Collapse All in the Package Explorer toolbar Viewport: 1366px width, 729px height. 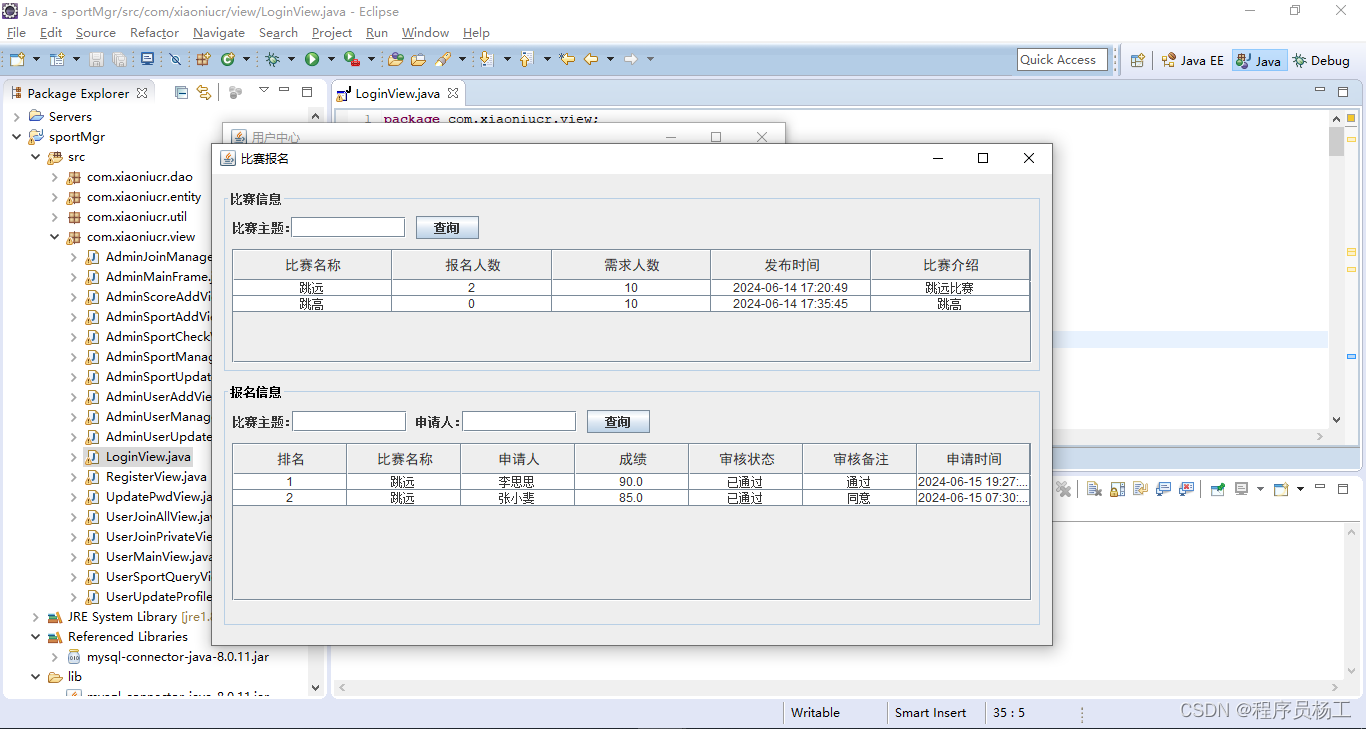pos(181,92)
